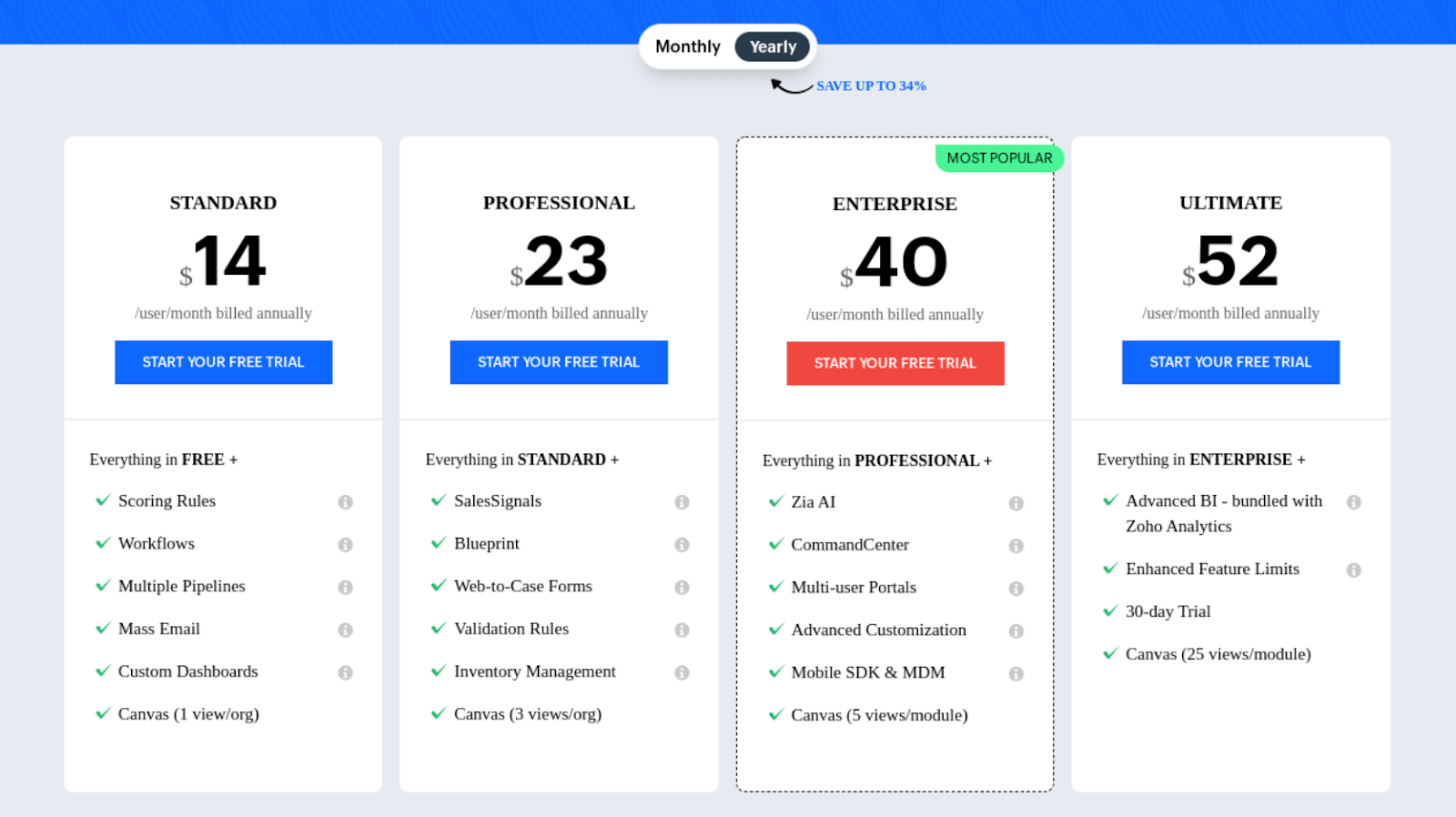Screen dimensions: 1456x817
Task: Click red Enterprise free trial button
Action: [895, 363]
